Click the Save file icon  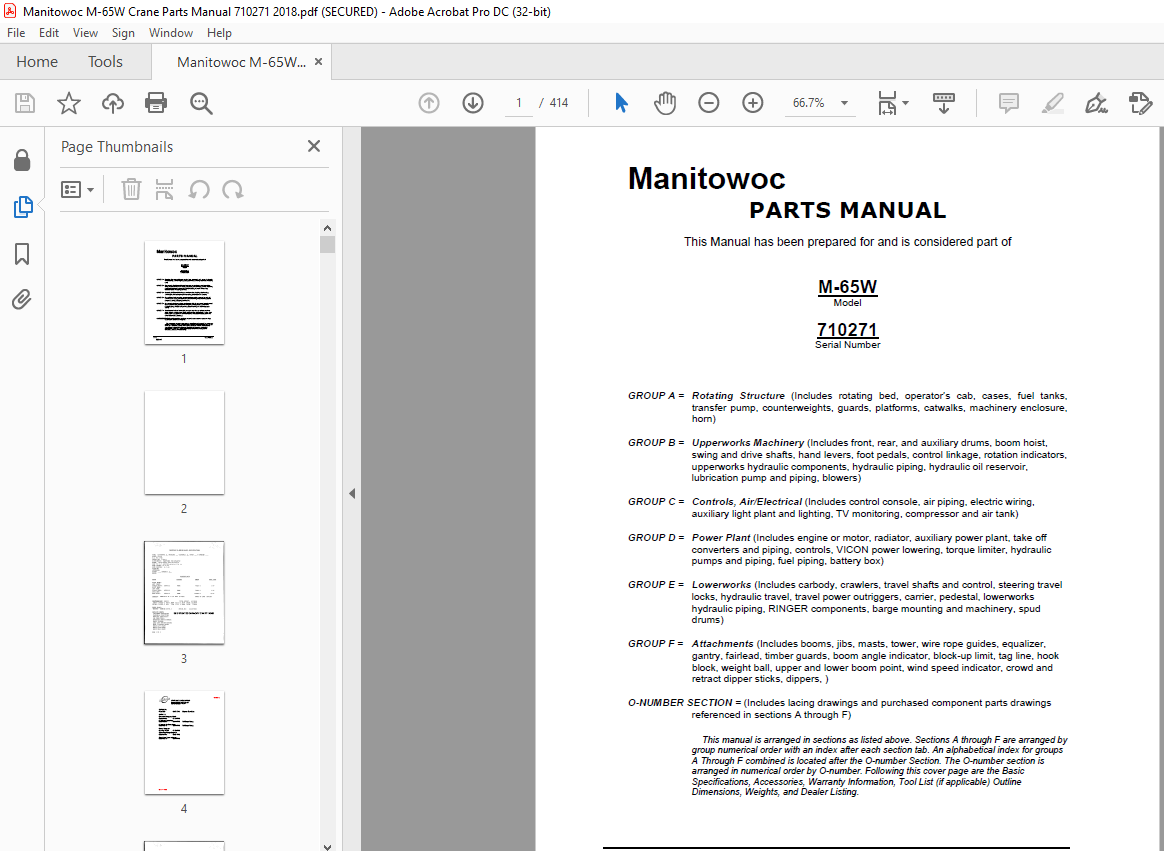(24, 102)
